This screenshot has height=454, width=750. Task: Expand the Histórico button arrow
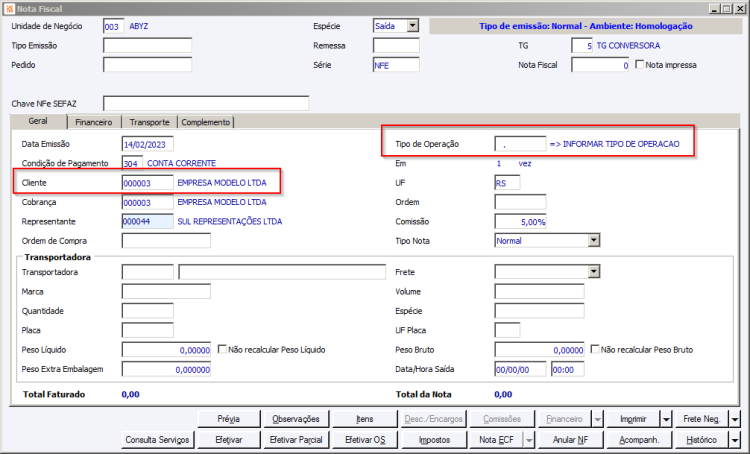pos(735,440)
